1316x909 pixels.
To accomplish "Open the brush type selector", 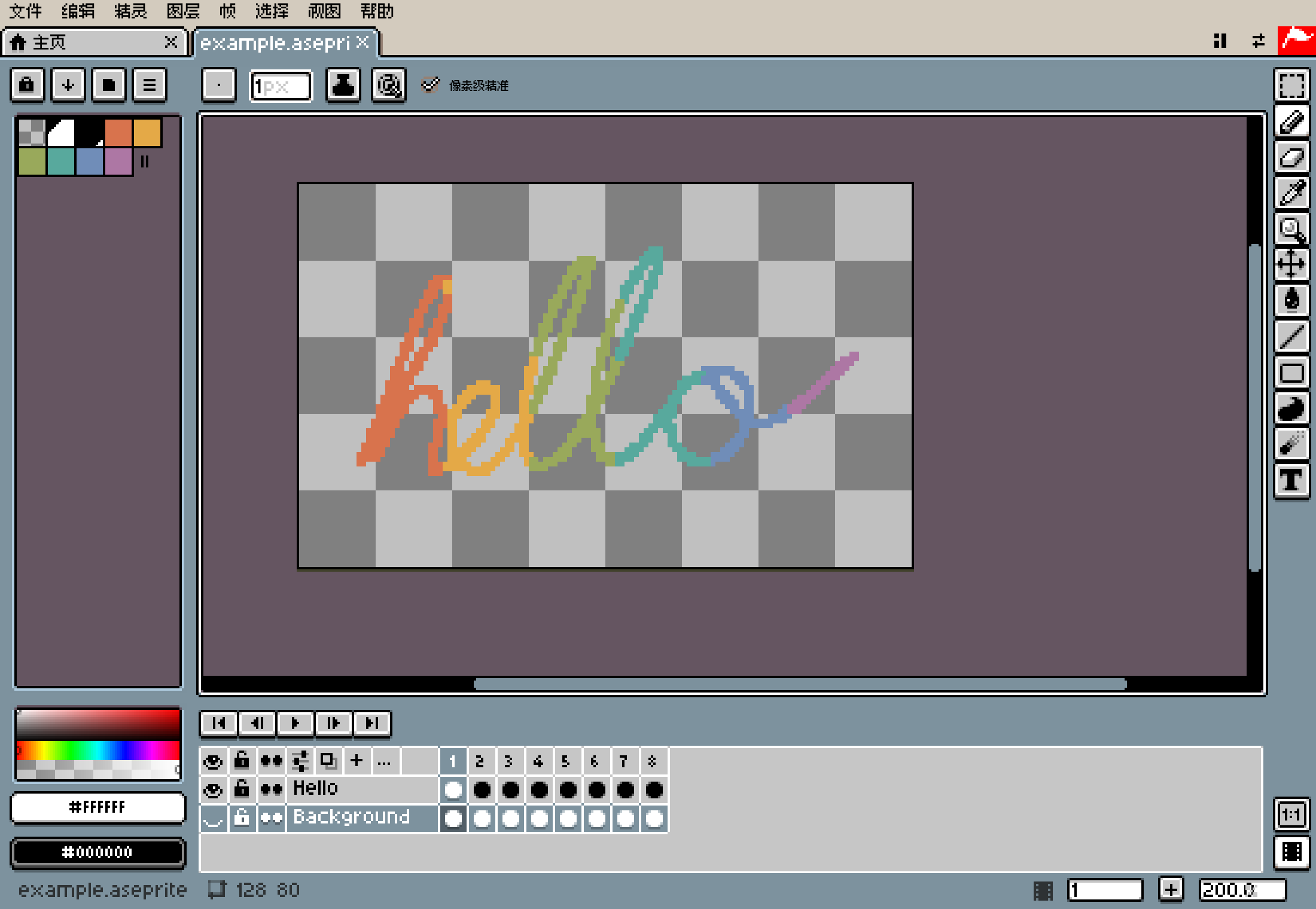I will point(219,85).
